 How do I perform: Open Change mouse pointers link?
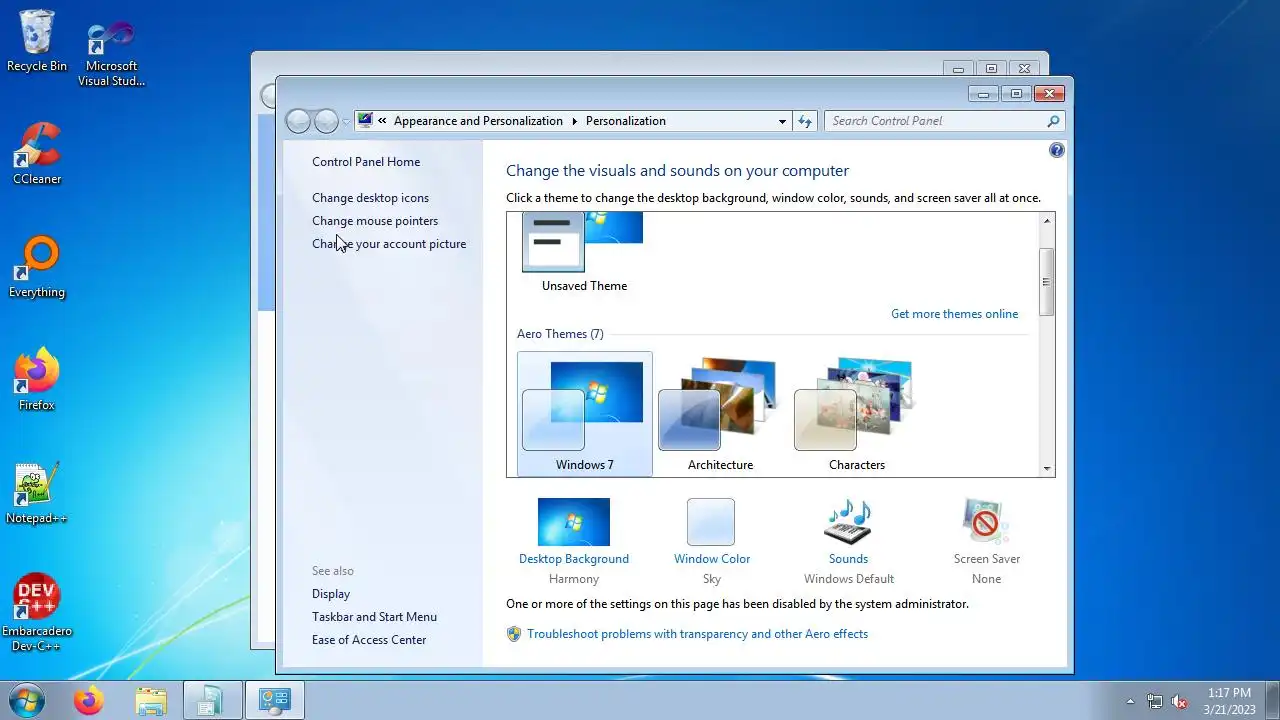pyautogui.click(x=375, y=221)
